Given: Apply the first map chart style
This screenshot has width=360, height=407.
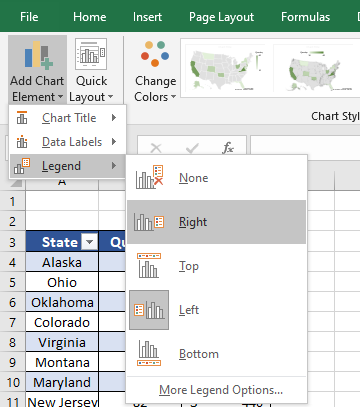Looking at the screenshot, I should [226, 68].
